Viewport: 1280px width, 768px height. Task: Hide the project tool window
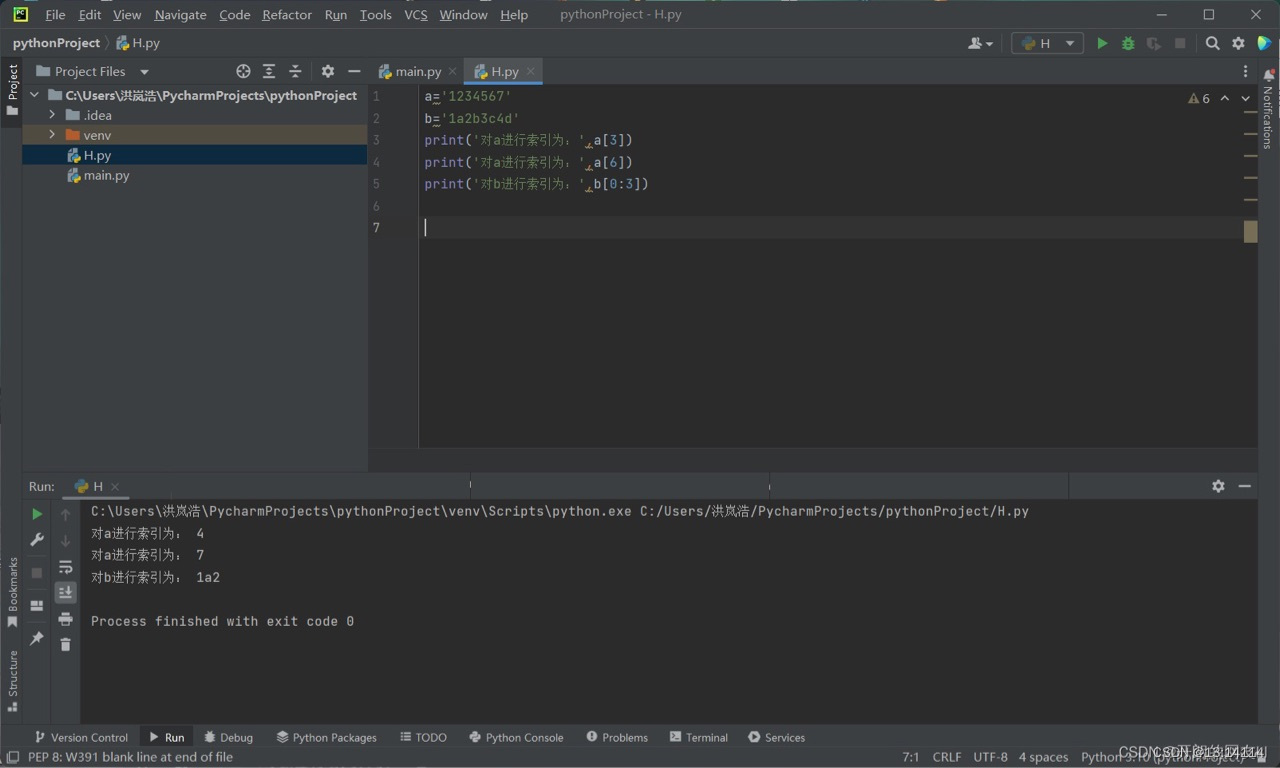pos(354,71)
